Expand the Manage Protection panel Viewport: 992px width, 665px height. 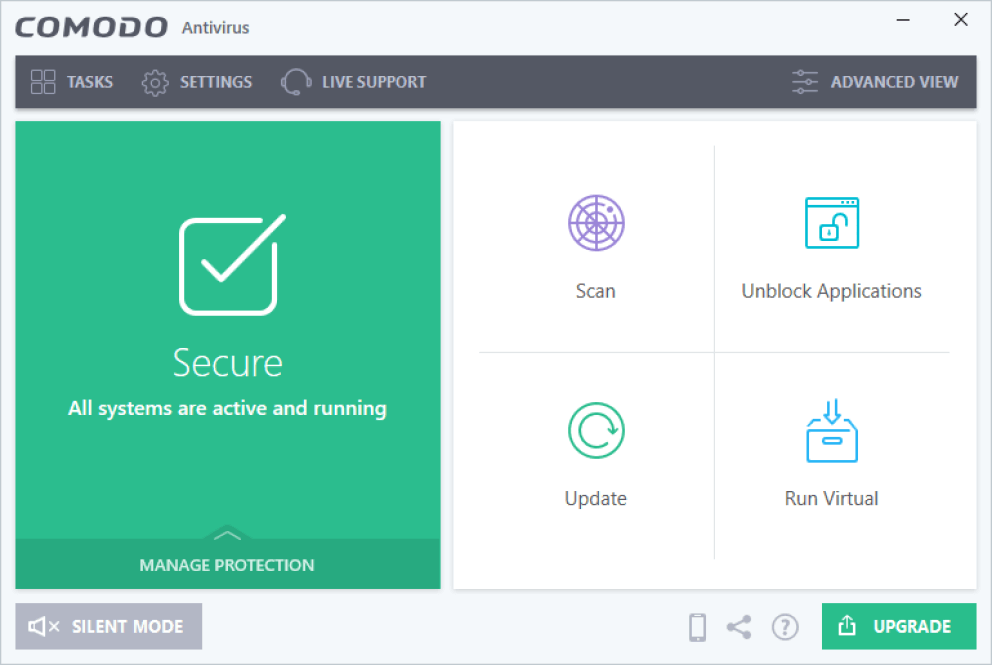[x=227, y=565]
